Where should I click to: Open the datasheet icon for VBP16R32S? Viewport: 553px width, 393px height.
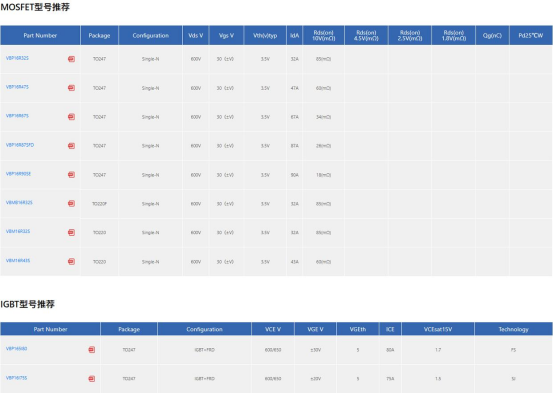[x=71, y=59]
